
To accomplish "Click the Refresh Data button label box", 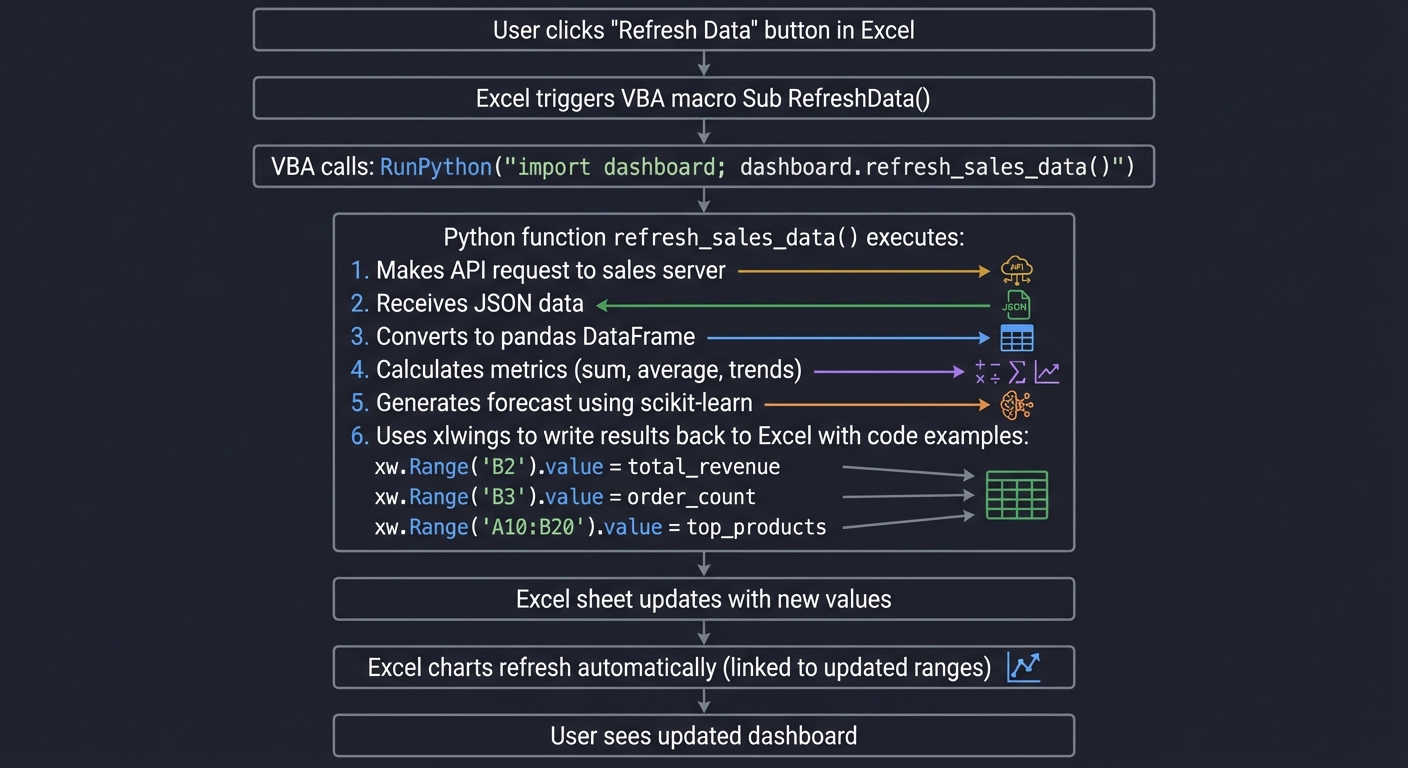I will pyautogui.click(x=703, y=29).
